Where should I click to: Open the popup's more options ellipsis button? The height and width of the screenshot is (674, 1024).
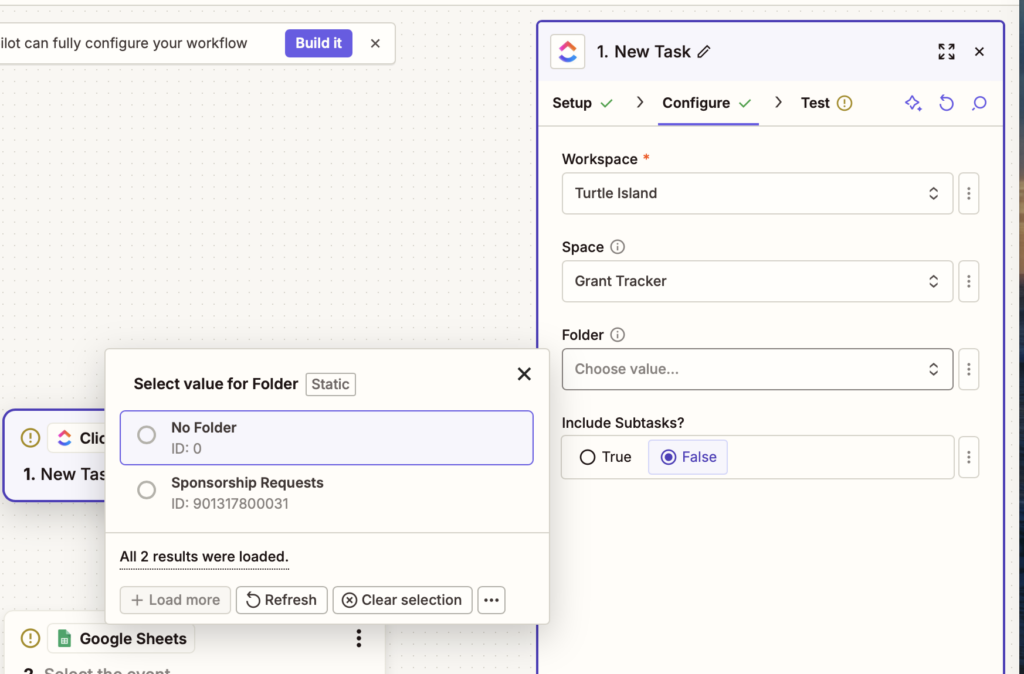point(491,600)
